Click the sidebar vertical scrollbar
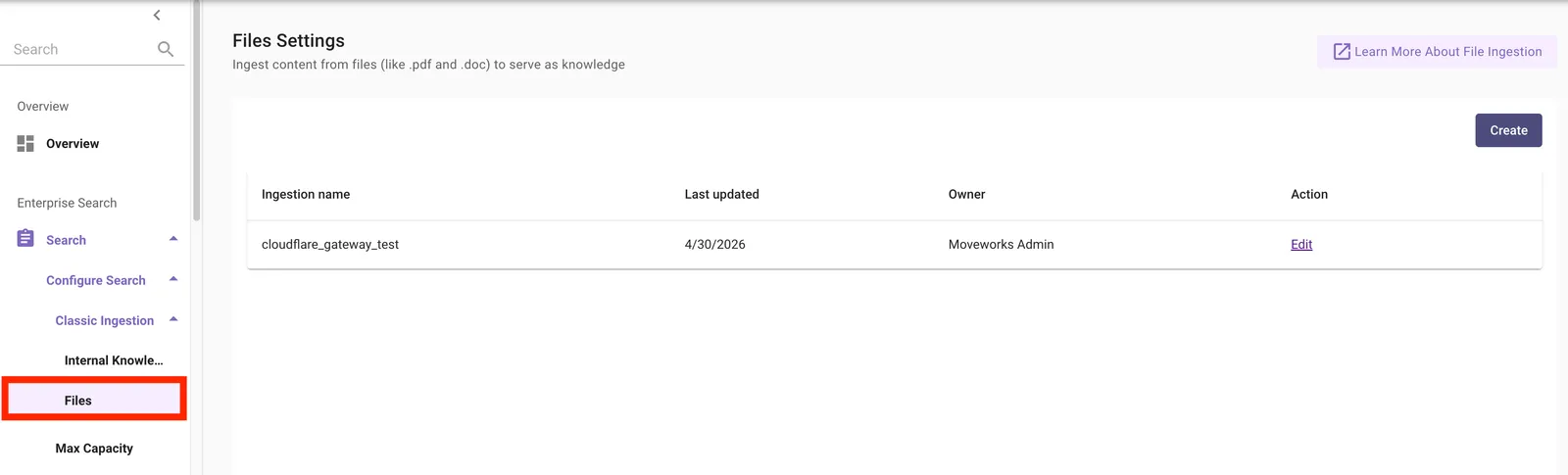This screenshot has width=1568, height=475. pos(197,110)
